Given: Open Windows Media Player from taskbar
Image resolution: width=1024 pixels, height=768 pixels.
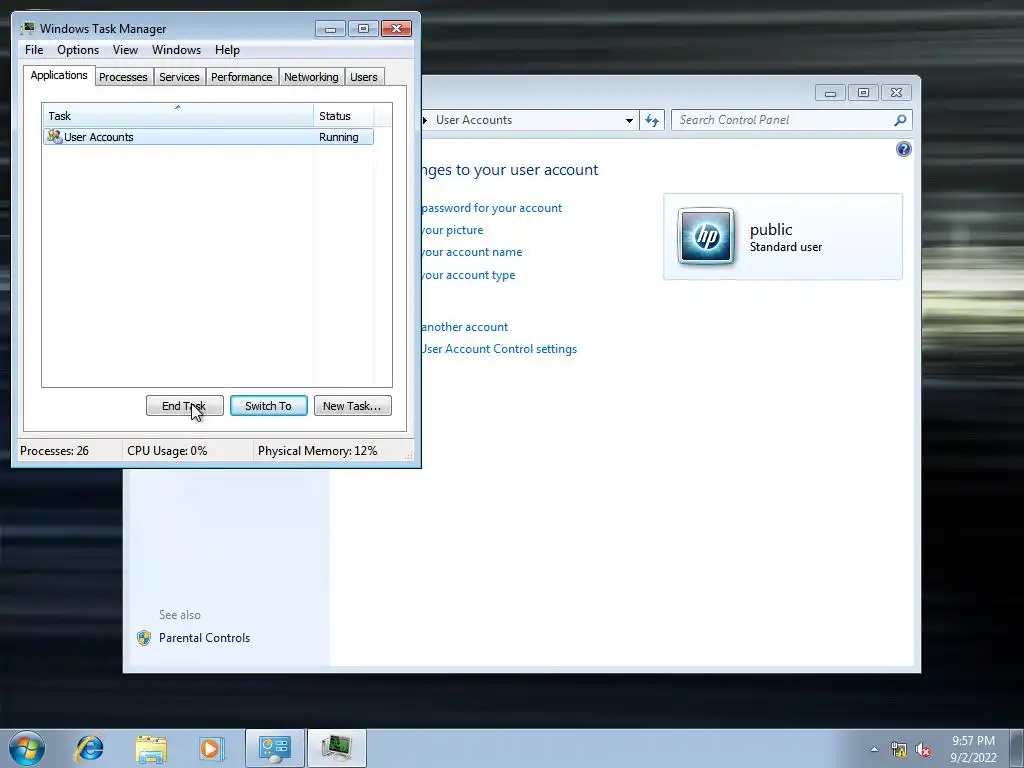Looking at the screenshot, I should 212,748.
